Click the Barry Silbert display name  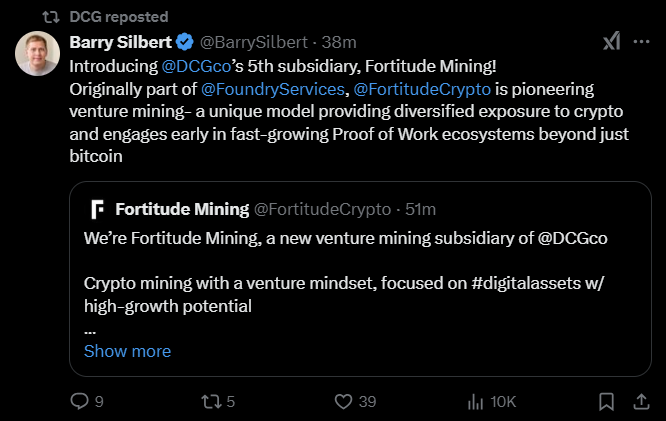pyautogui.click(x=120, y=42)
